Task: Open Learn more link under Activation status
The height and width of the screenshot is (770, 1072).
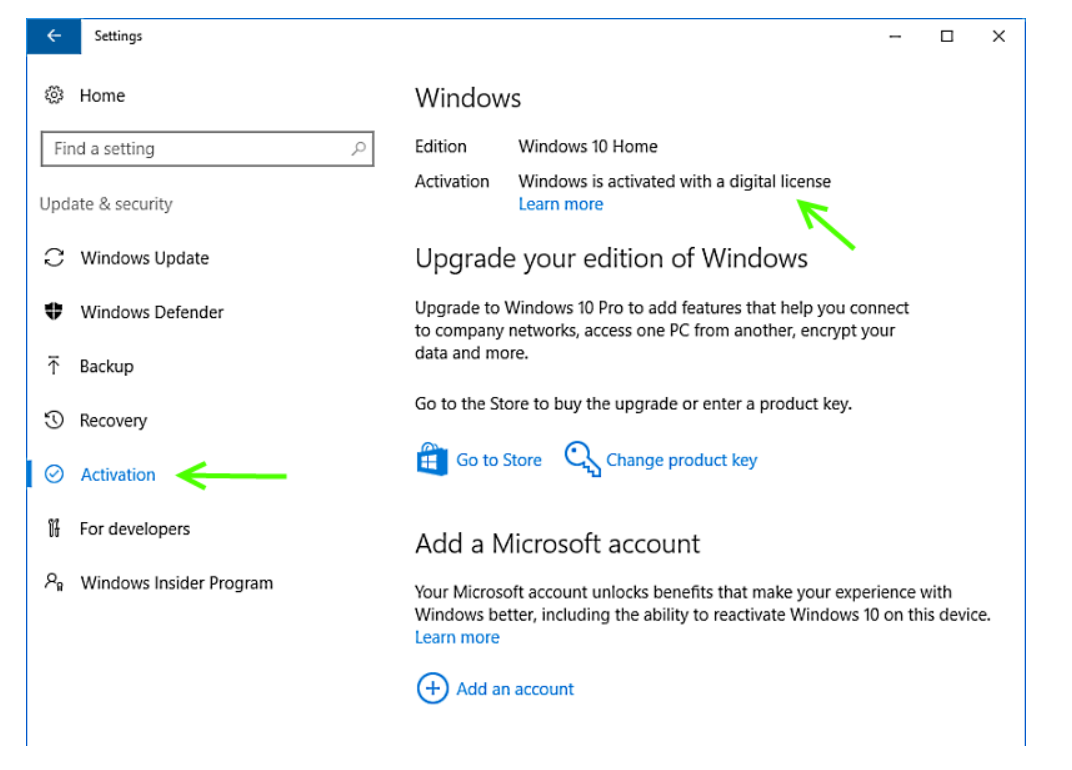Action: (x=560, y=204)
